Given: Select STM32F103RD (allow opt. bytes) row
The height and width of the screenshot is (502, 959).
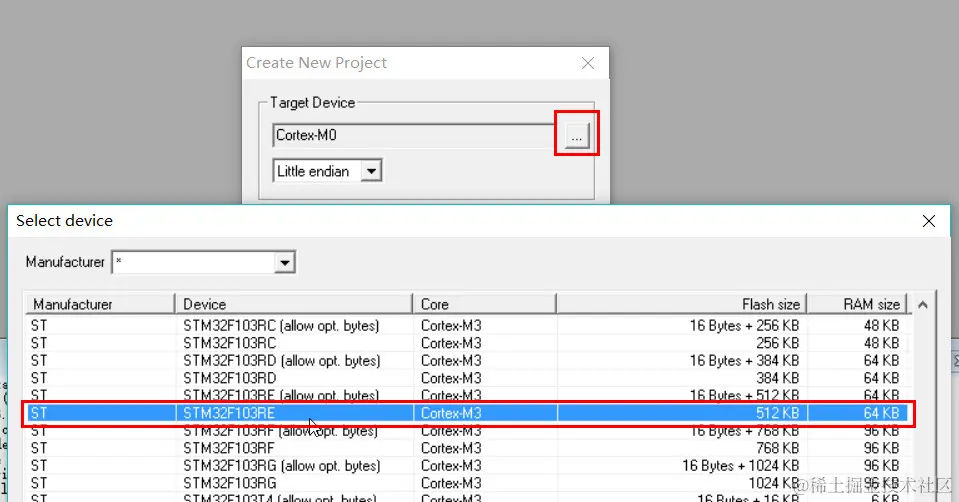Looking at the screenshot, I should click(x=468, y=361).
